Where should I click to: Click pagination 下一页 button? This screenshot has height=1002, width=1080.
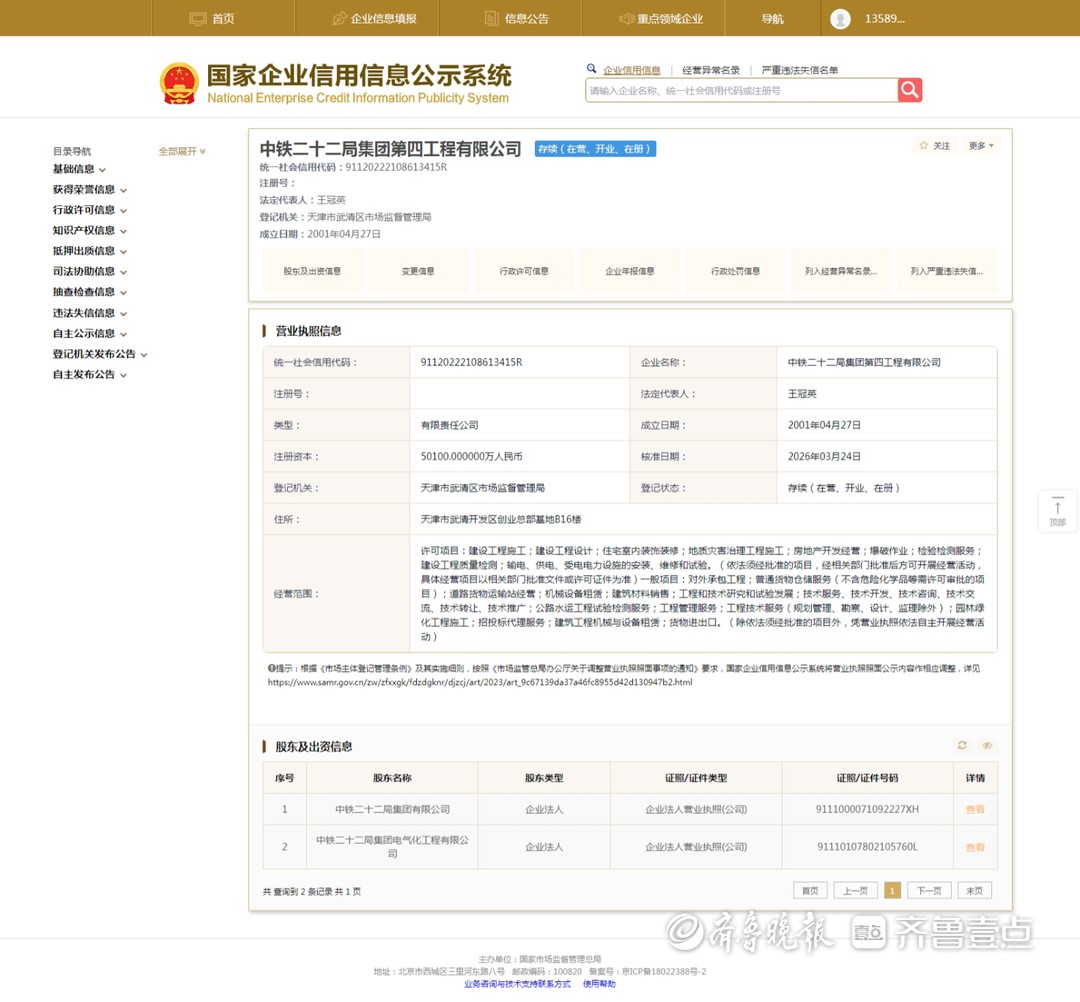[929, 890]
